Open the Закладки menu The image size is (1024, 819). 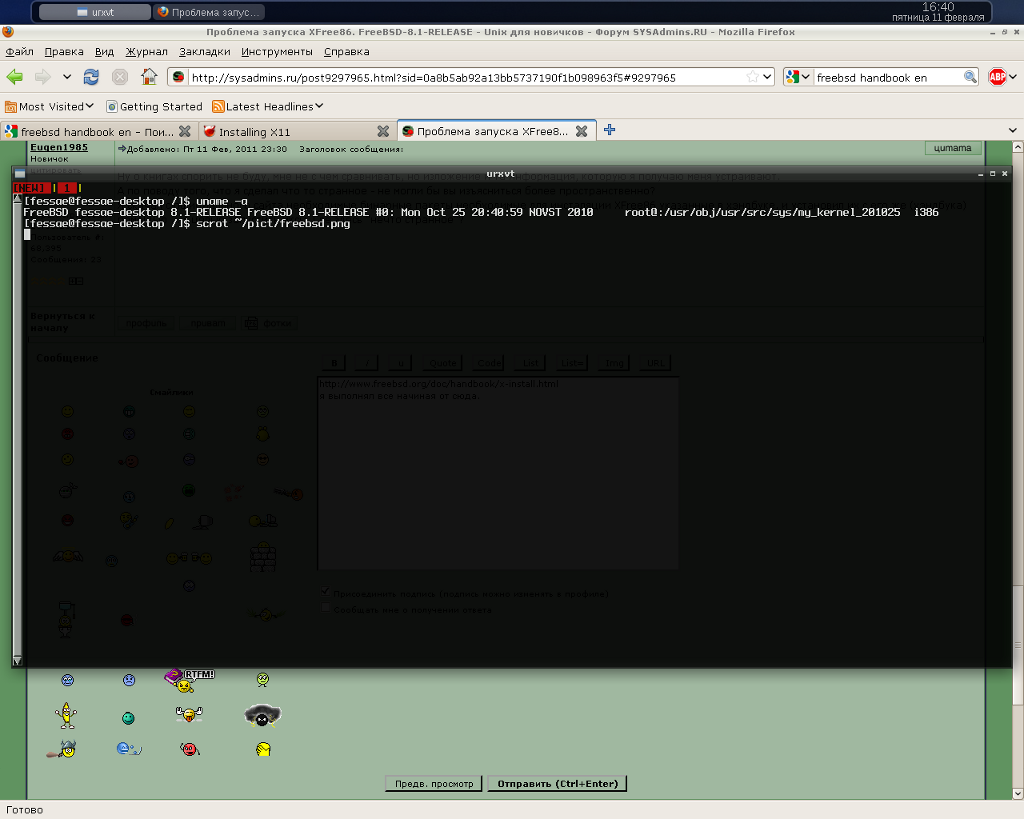pos(204,52)
